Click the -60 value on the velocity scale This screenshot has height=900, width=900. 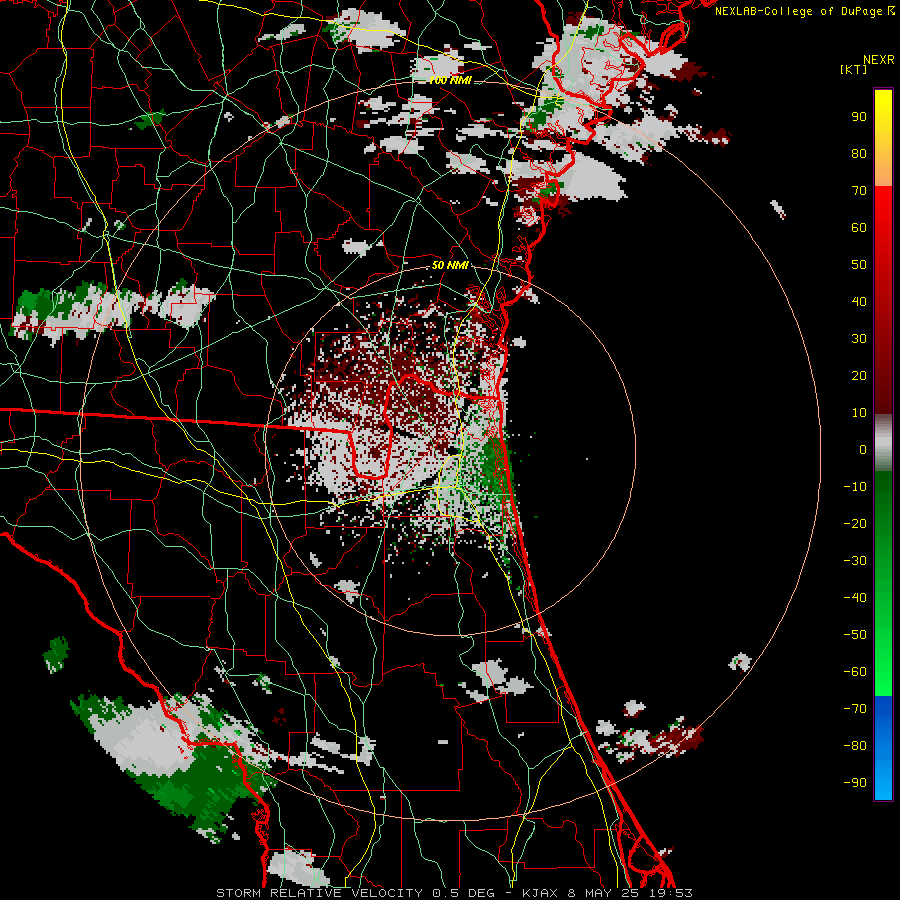[x=855, y=672]
